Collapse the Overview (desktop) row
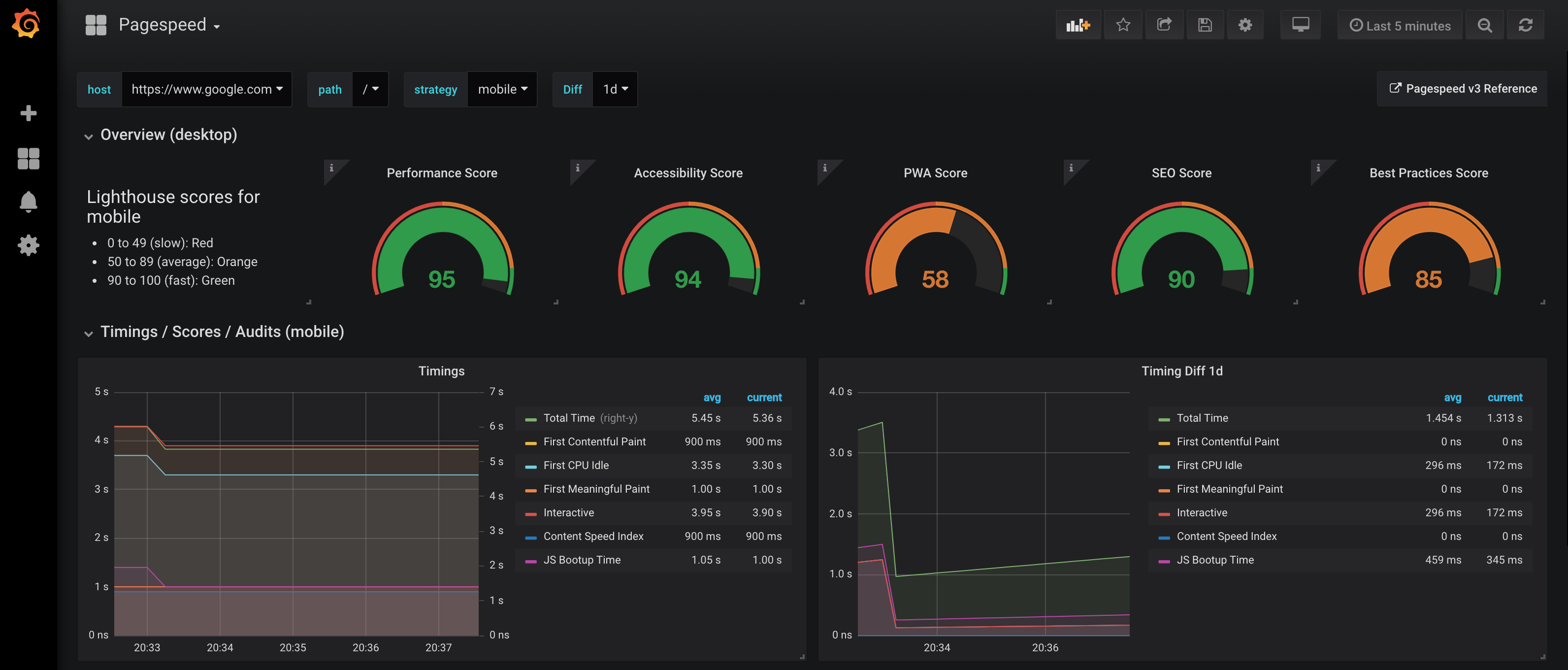 [168, 134]
